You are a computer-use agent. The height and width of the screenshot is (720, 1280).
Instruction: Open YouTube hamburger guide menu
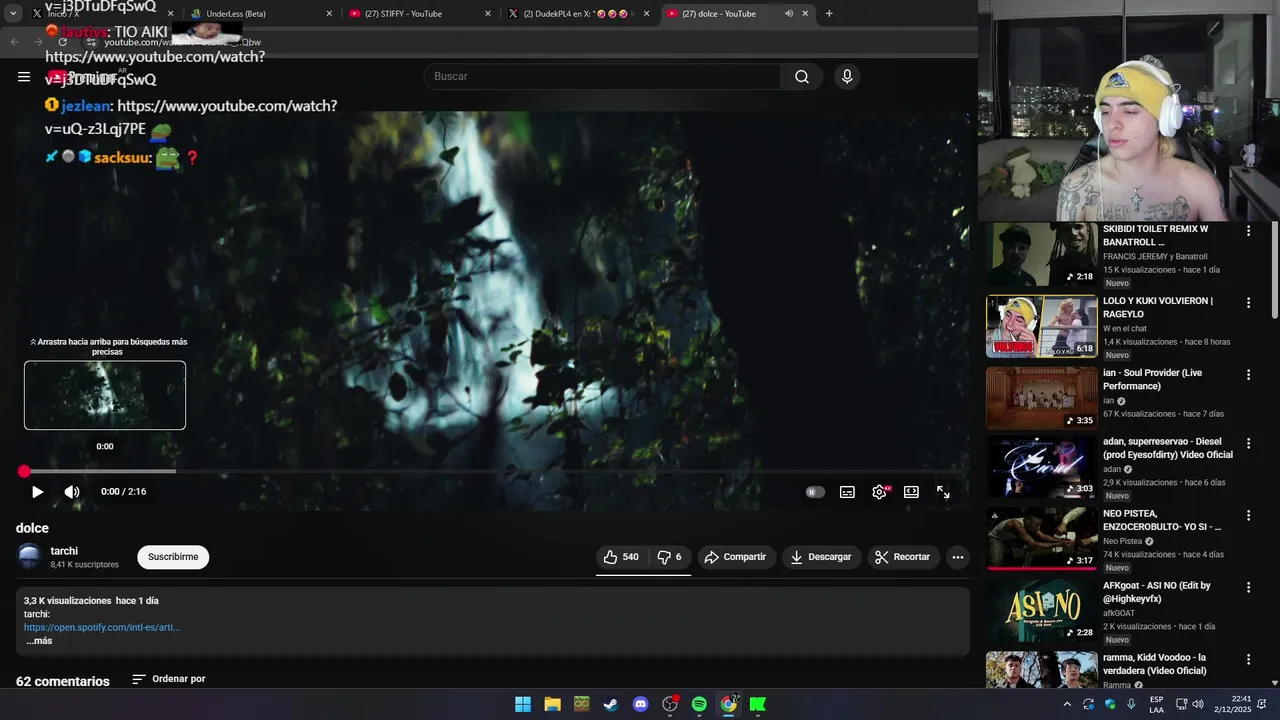pos(24,77)
